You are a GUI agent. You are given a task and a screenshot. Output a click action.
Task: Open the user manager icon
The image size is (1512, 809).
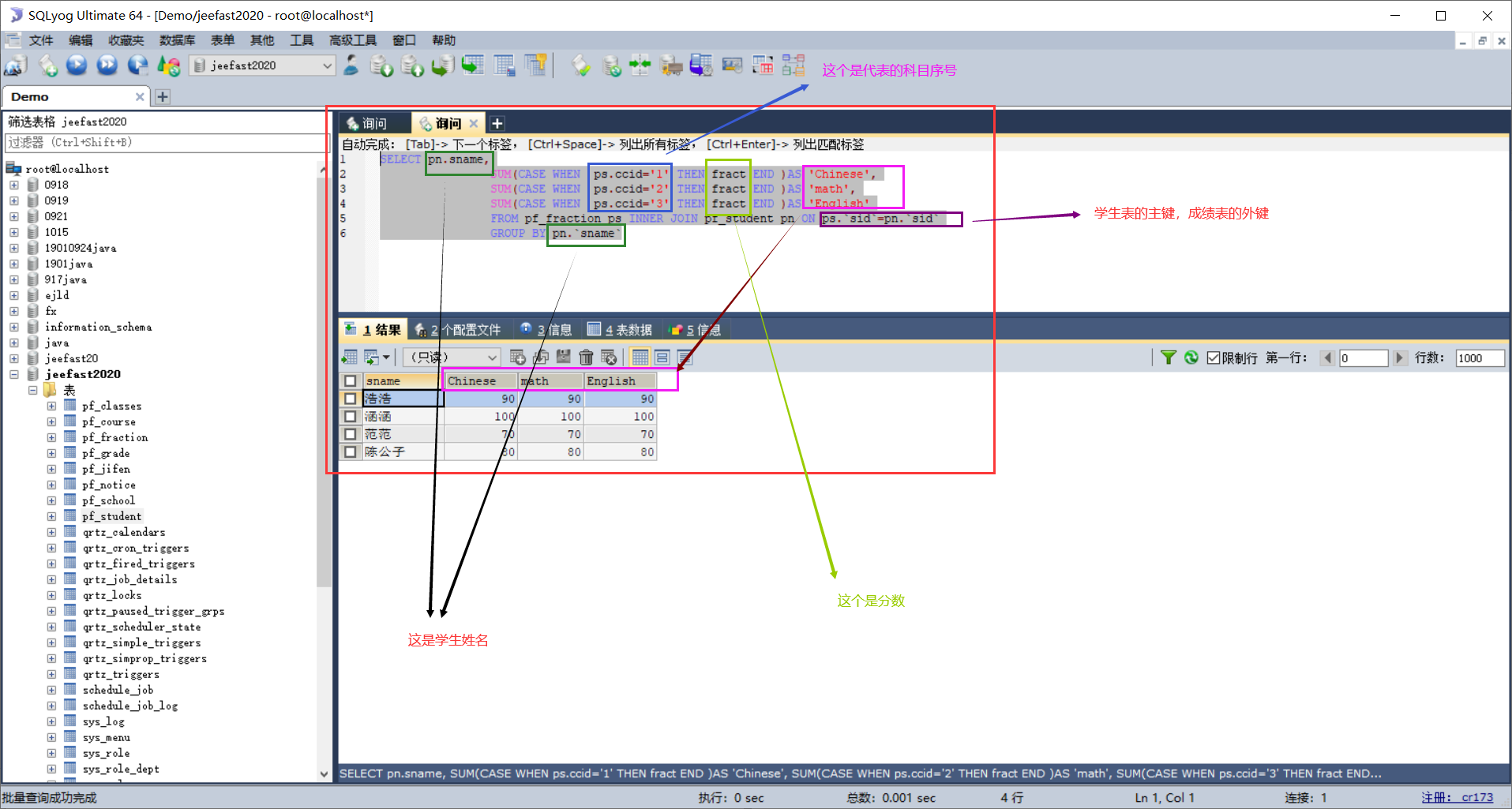click(x=351, y=66)
